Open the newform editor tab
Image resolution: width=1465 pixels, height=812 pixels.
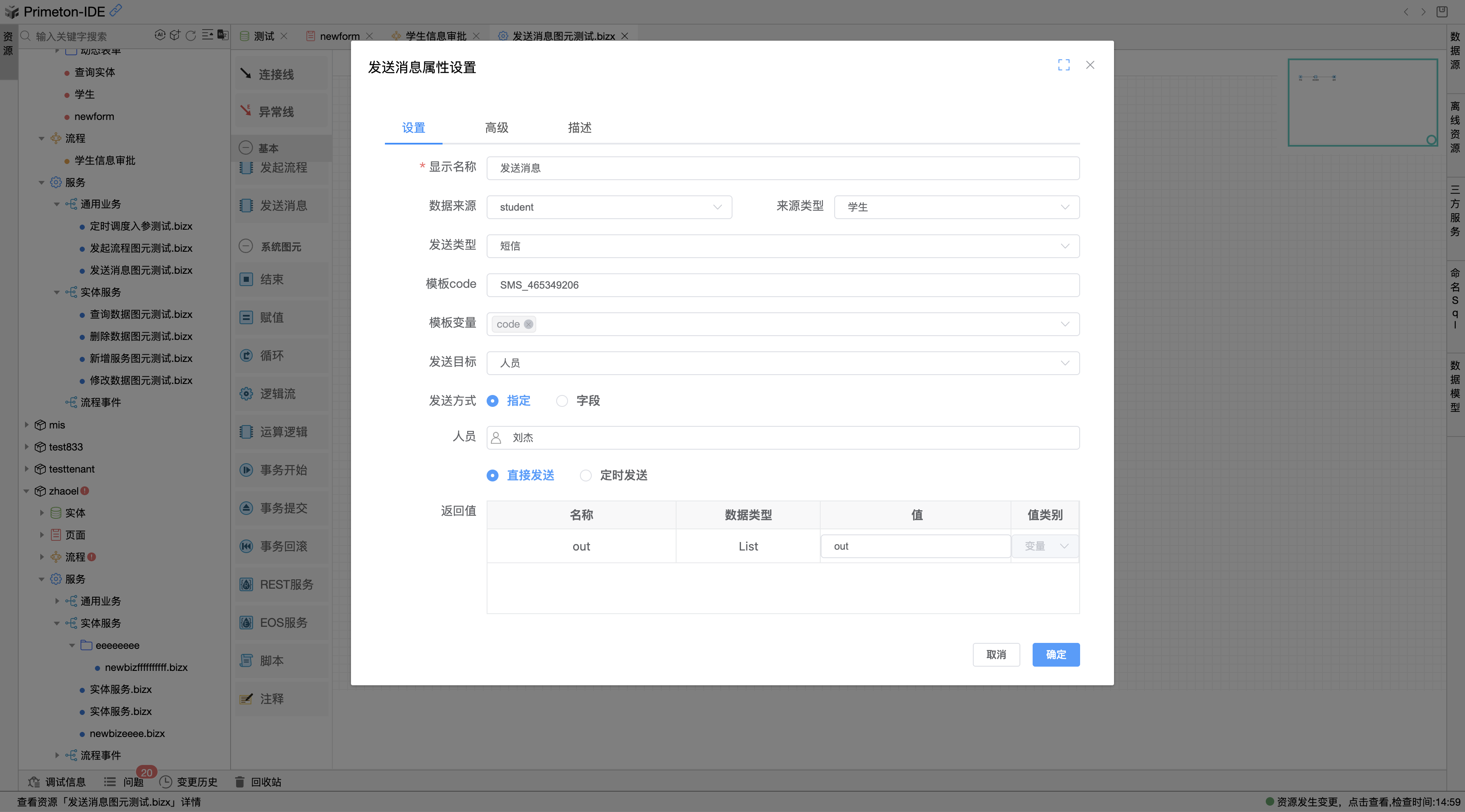coord(340,35)
